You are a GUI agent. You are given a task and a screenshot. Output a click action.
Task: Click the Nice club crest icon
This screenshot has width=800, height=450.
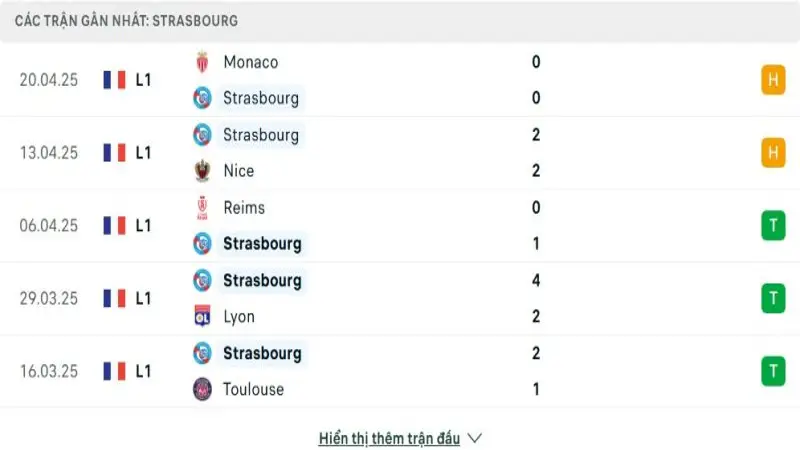point(202,171)
